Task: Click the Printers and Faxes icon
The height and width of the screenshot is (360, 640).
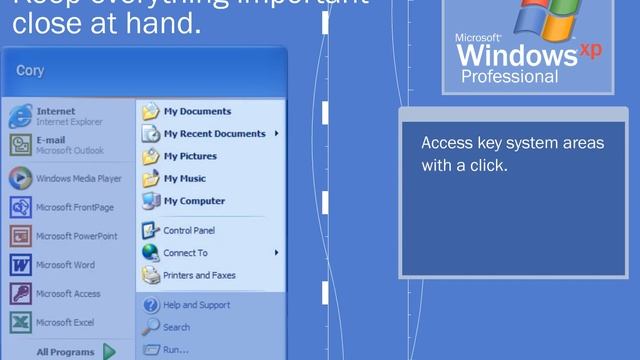Action: click(x=150, y=275)
